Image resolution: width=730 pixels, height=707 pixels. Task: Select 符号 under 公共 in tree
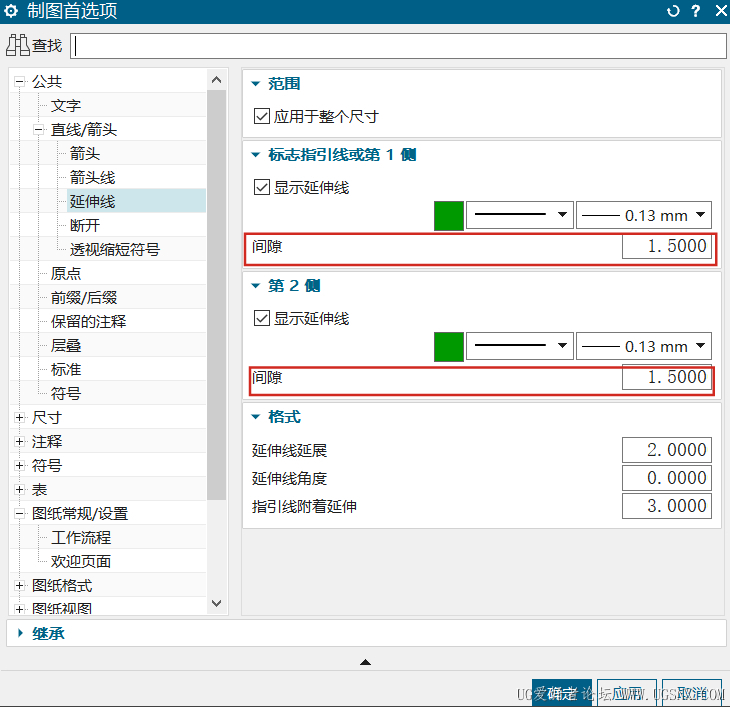[66, 393]
